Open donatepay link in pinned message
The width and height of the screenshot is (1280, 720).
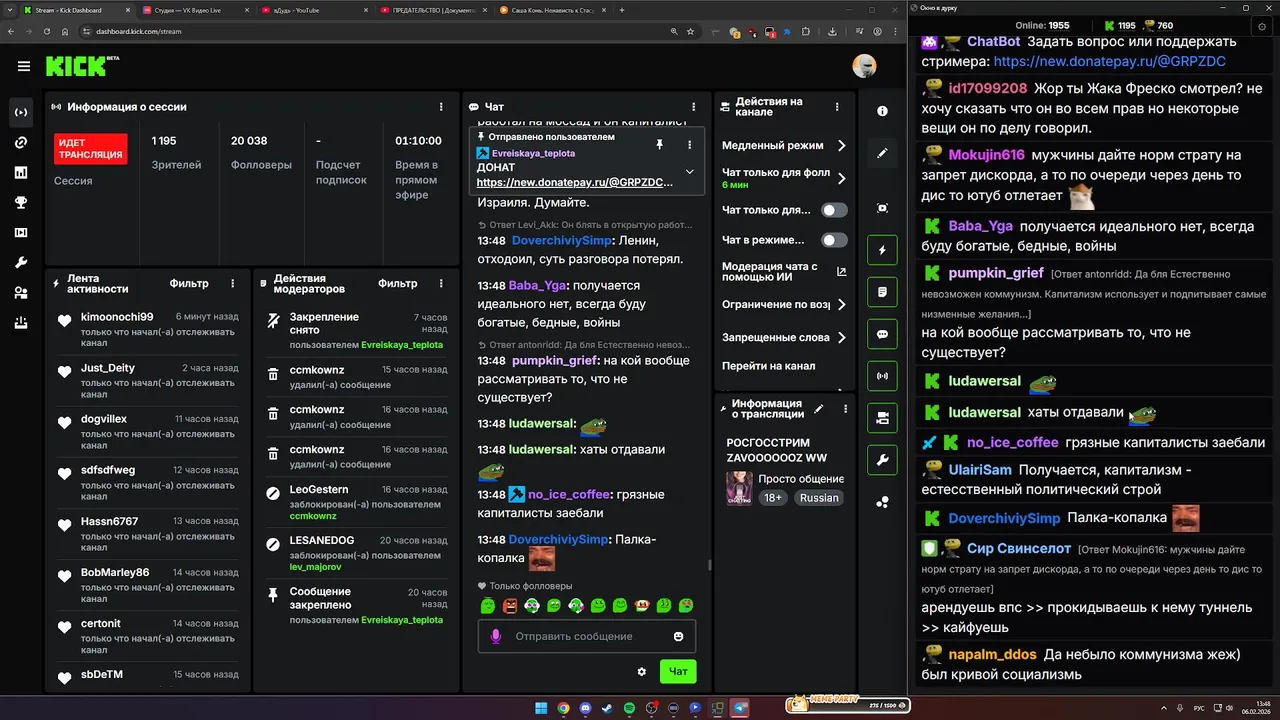tap(575, 183)
